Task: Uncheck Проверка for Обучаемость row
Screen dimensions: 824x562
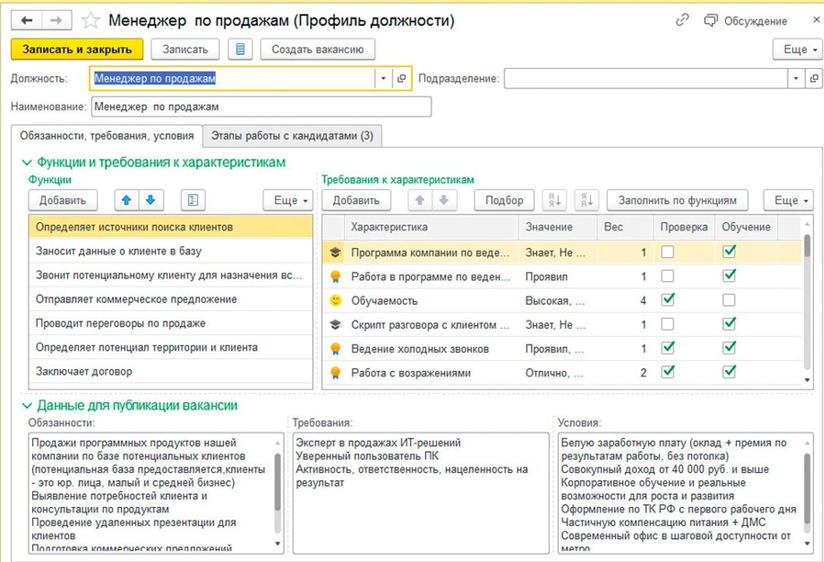Action: pyautogui.click(x=667, y=300)
